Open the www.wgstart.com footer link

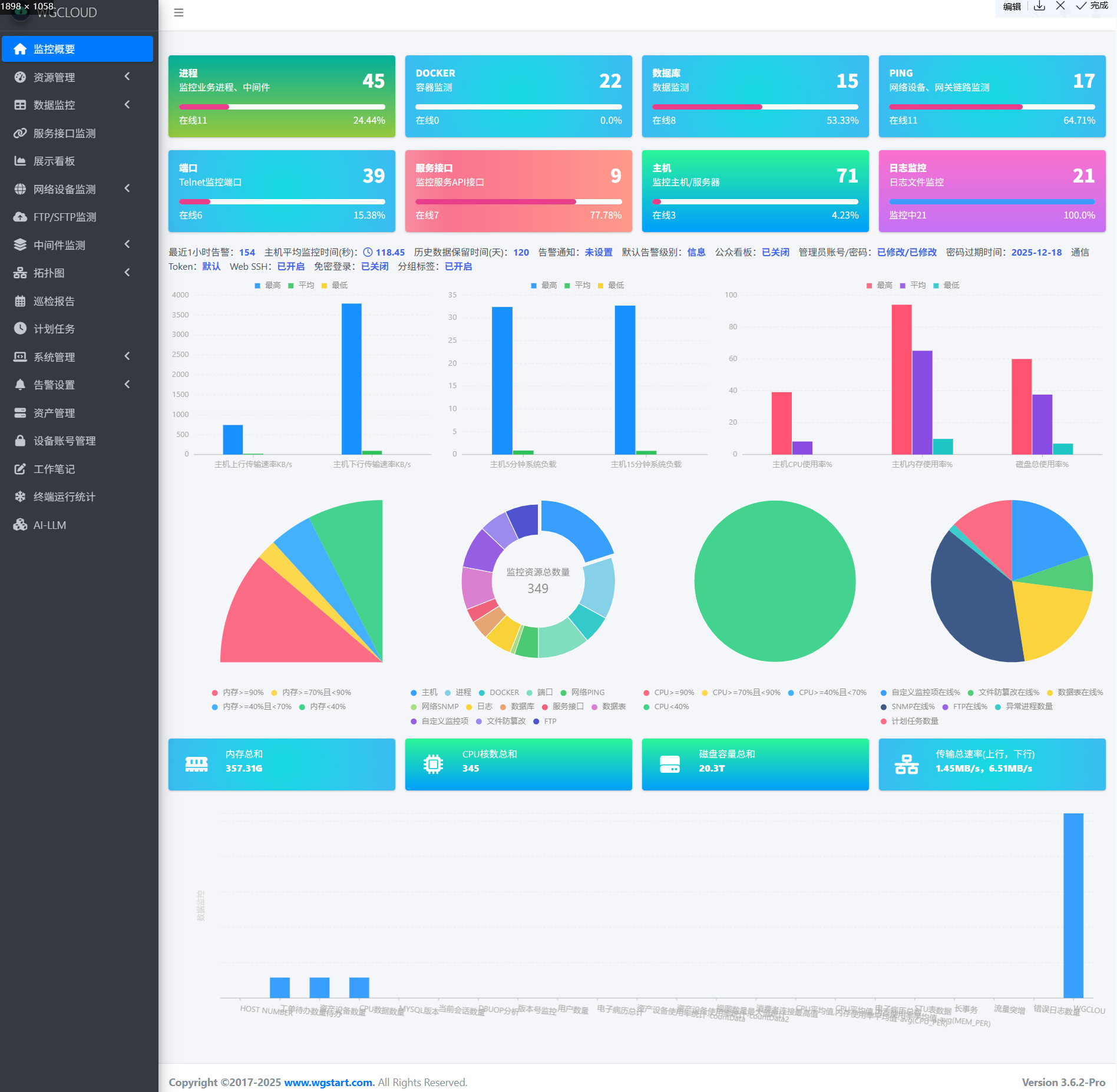[329, 1082]
